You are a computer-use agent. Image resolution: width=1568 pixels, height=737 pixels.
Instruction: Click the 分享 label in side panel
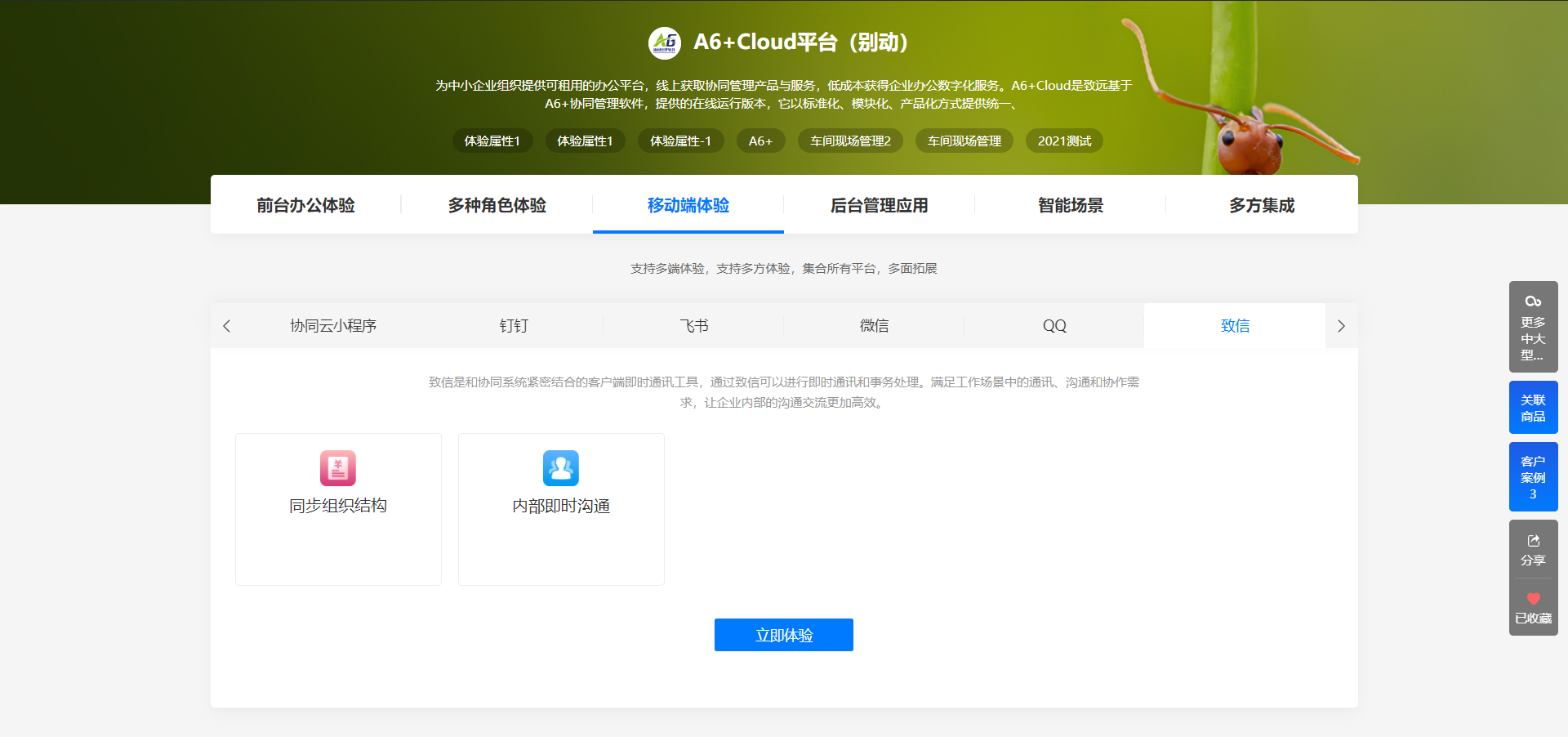tap(1533, 561)
